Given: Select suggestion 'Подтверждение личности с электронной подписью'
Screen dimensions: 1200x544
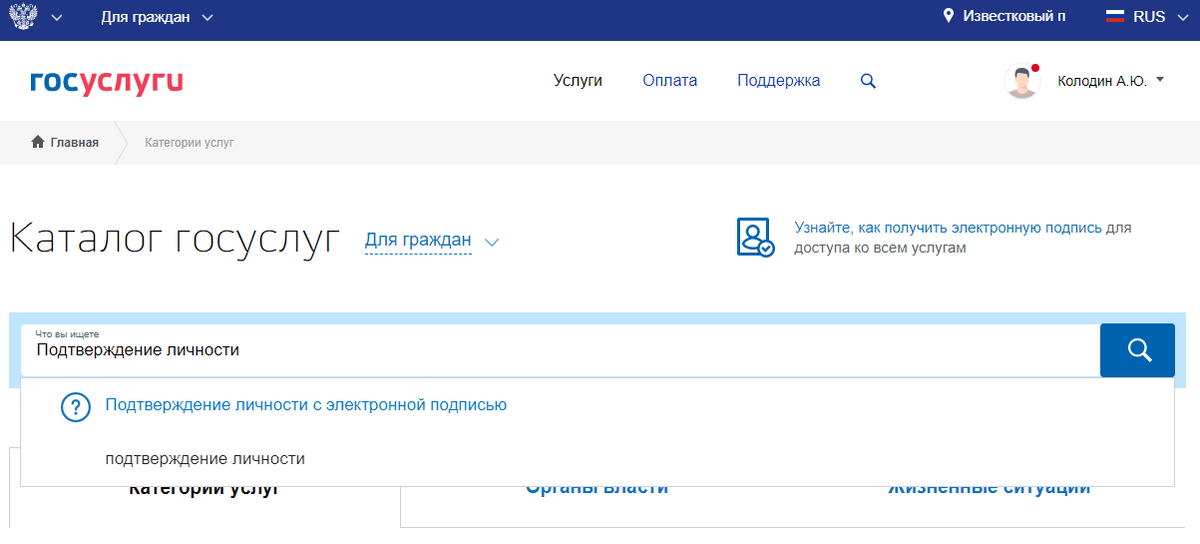Looking at the screenshot, I should (x=306, y=405).
